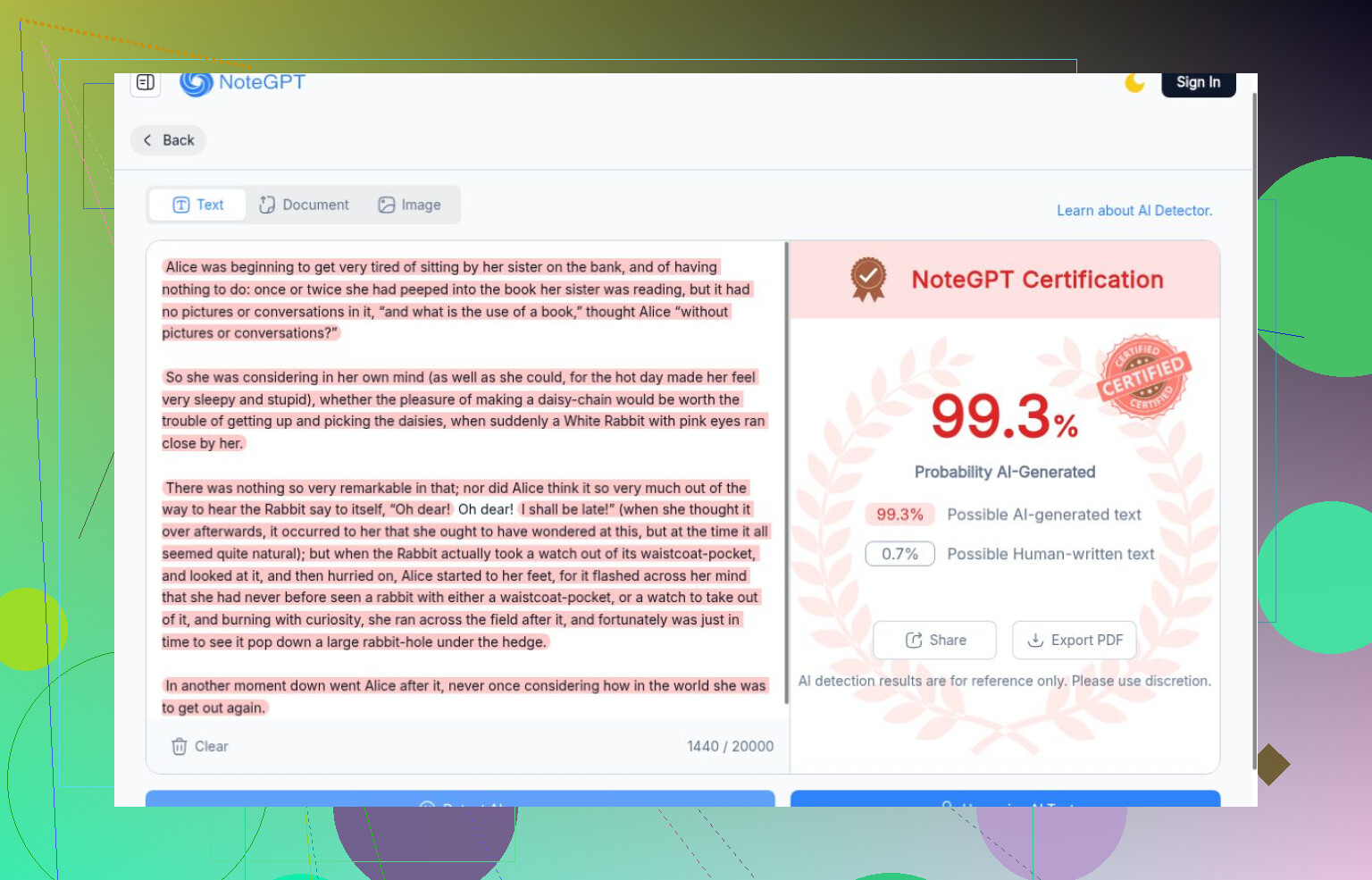Screen dimensions: 1372x880
Task: Toggle dark mode moon icon
Action: click(x=1134, y=83)
